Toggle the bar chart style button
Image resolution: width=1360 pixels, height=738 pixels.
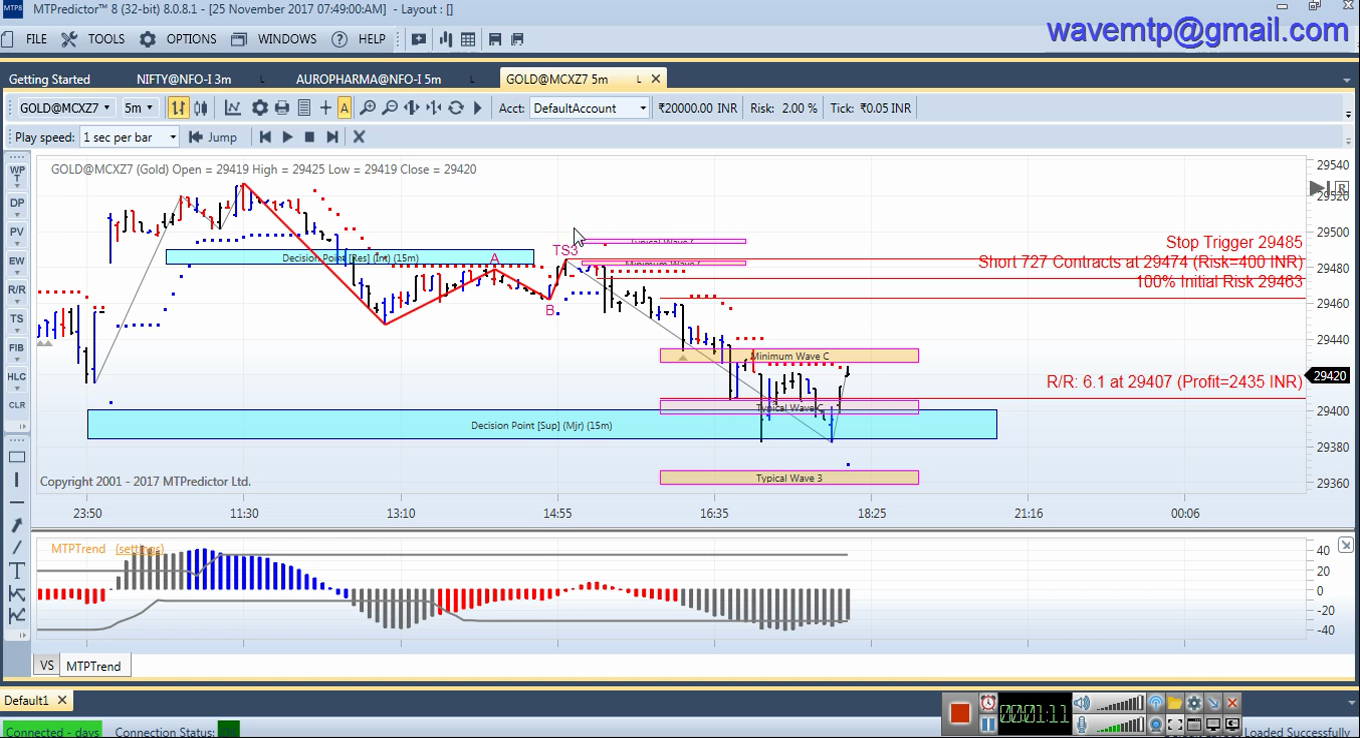pos(178,108)
